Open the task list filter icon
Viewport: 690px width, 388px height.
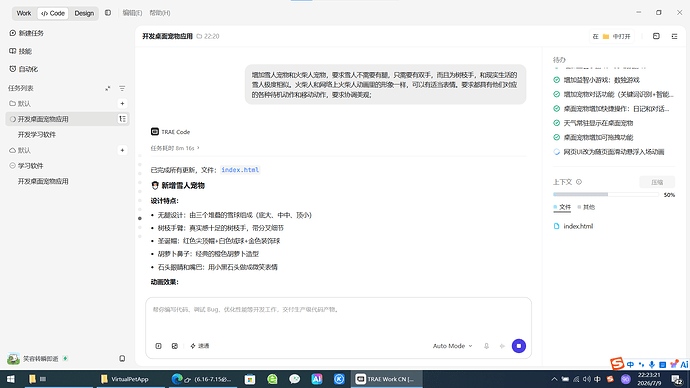click(122, 88)
